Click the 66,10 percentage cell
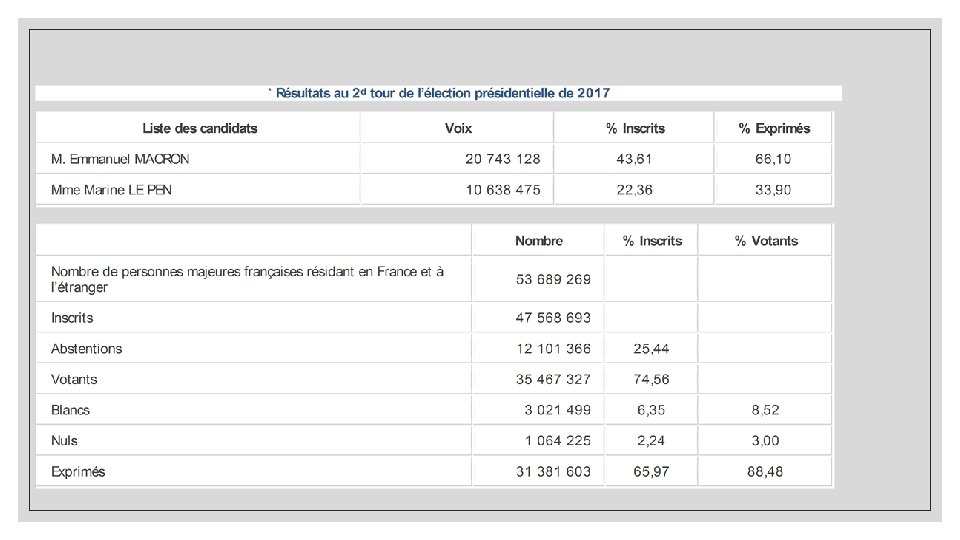This screenshot has width=960, height=540. click(x=774, y=159)
